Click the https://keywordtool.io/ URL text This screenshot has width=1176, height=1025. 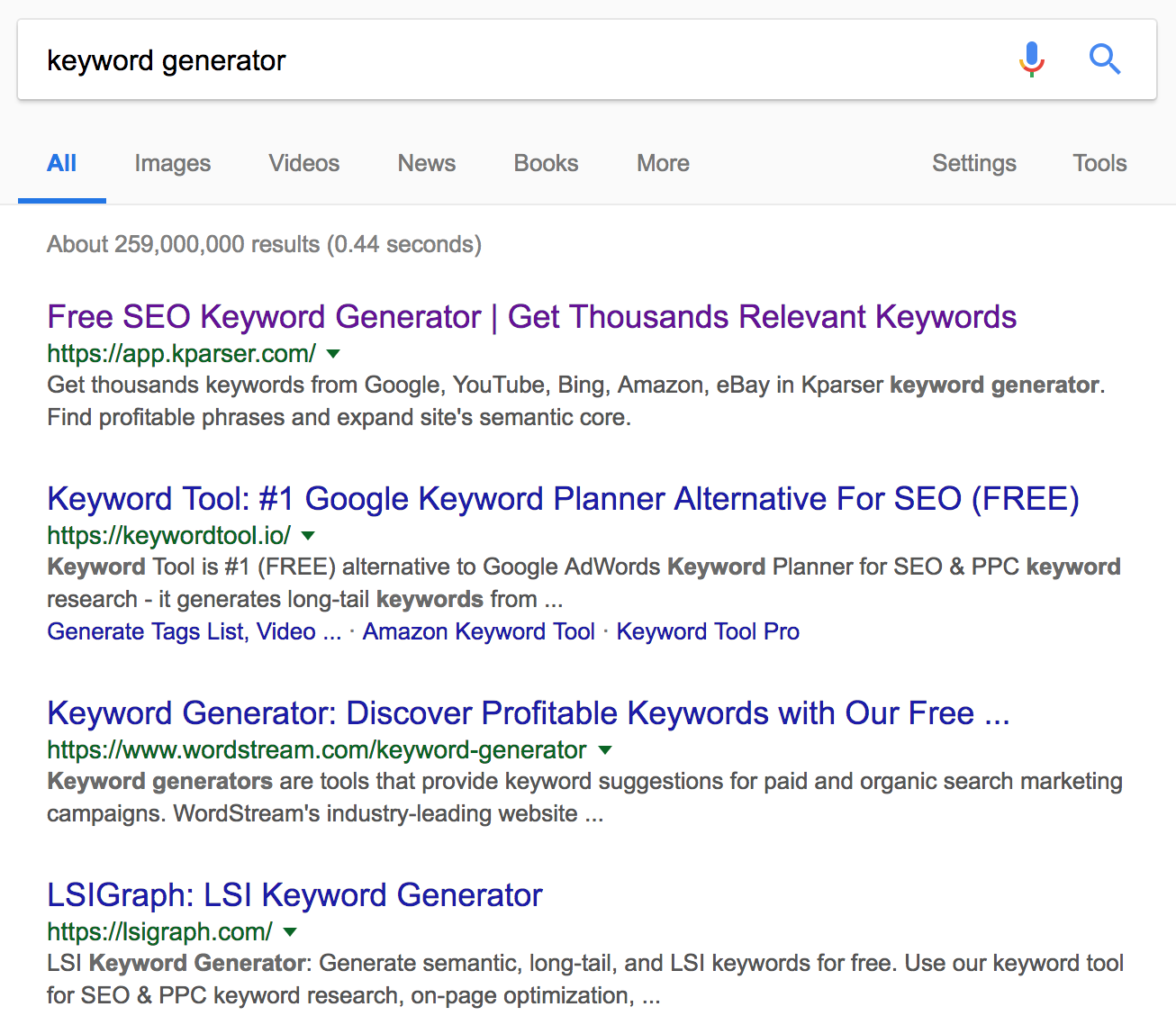(x=168, y=536)
